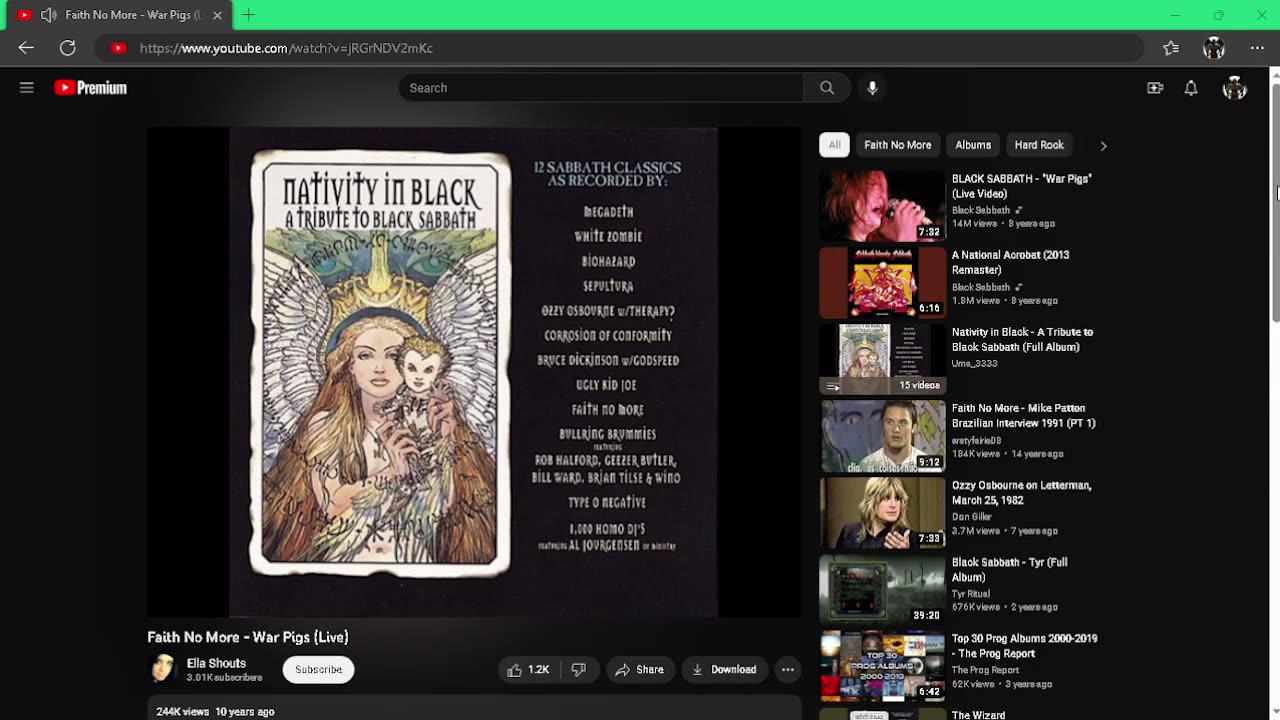This screenshot has height=720, width=1280.
Task: Open Nativity in Black playlist title
Action: click(1022, 339)
